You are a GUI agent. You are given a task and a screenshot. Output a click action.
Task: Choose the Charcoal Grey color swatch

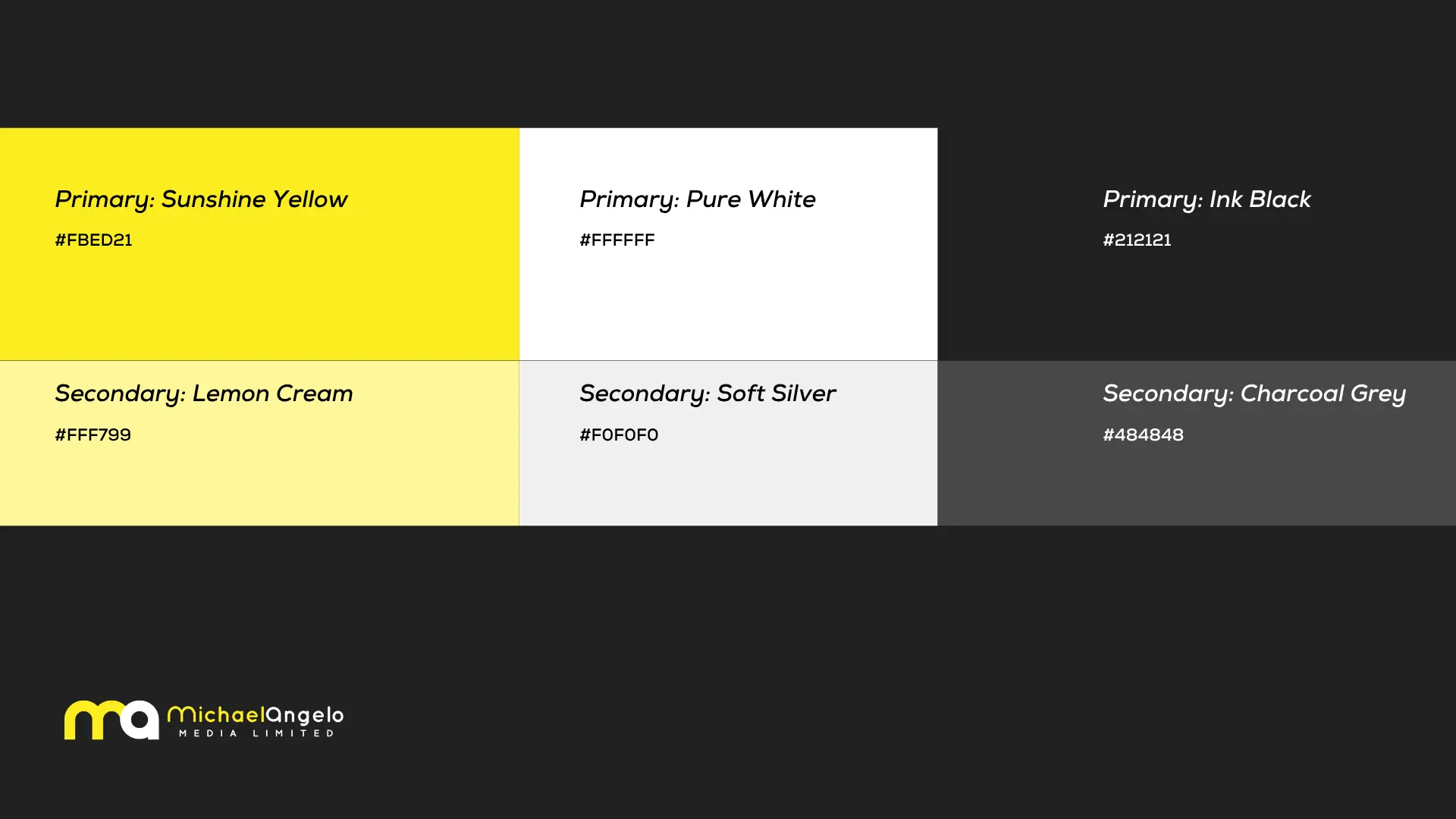click(1197, 485)
